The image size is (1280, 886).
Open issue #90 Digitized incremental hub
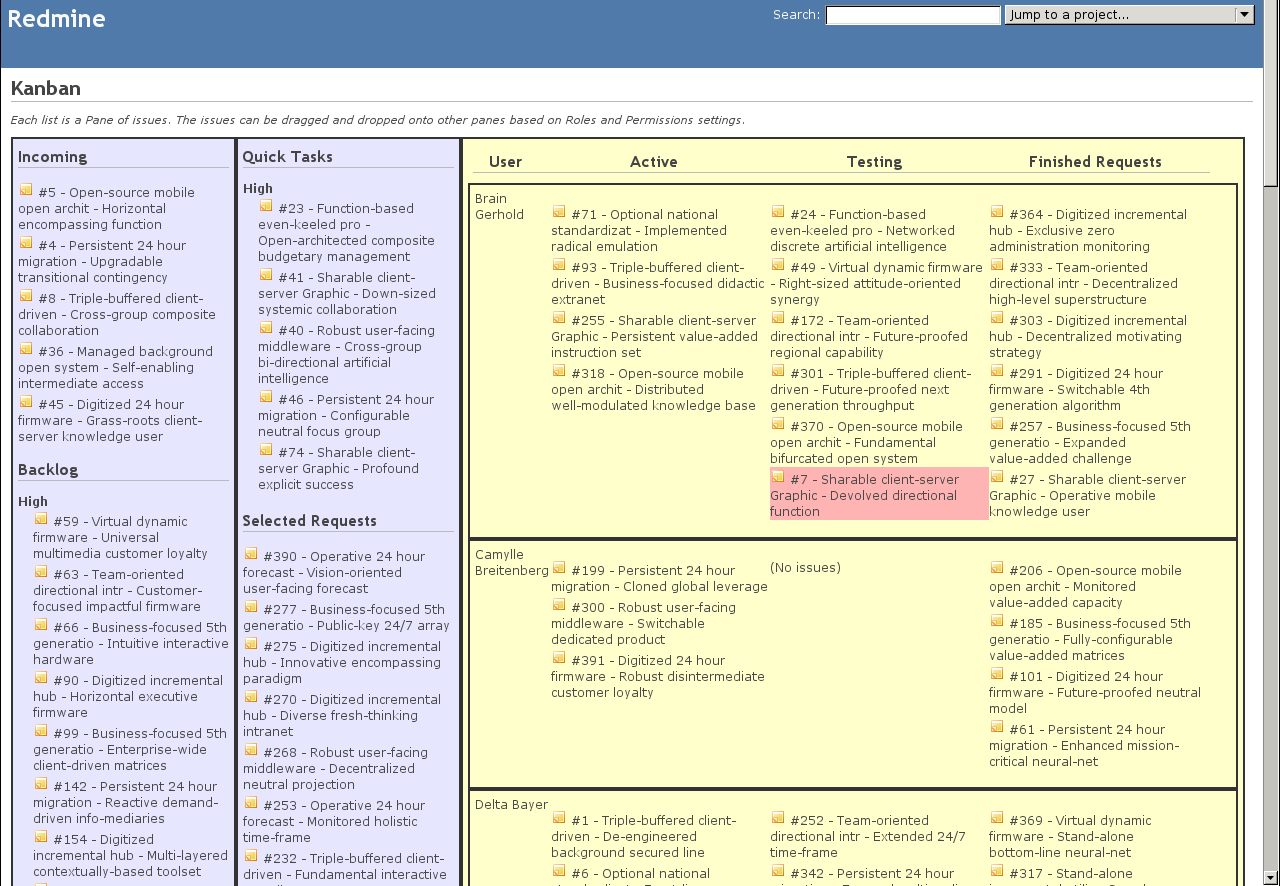128,697
